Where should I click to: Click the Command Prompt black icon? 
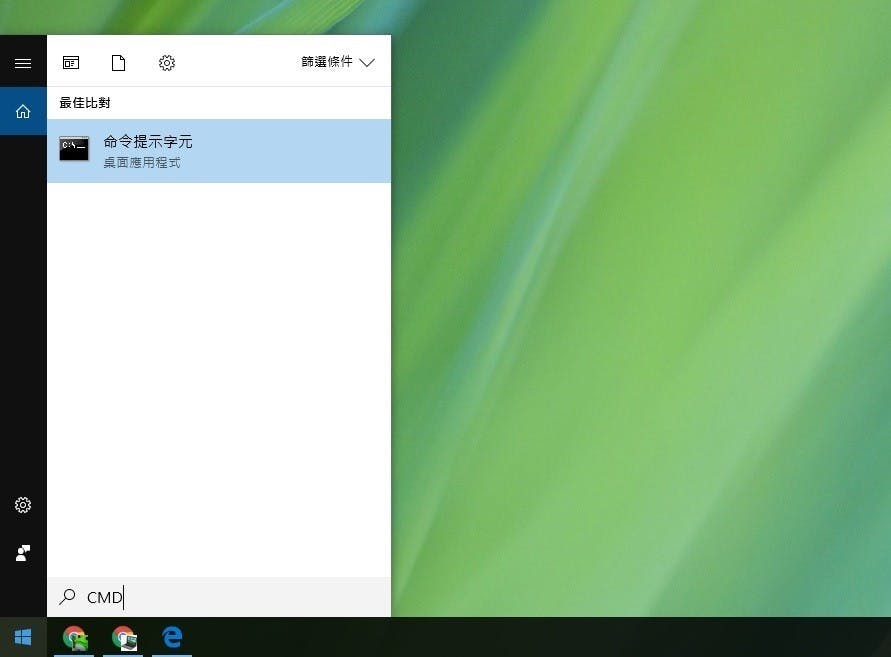click(74, 149)
